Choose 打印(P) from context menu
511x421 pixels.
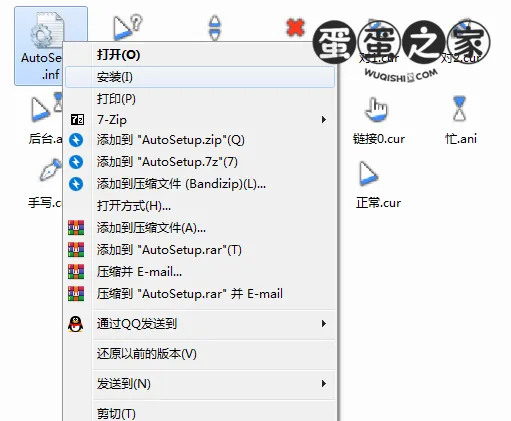200,99
